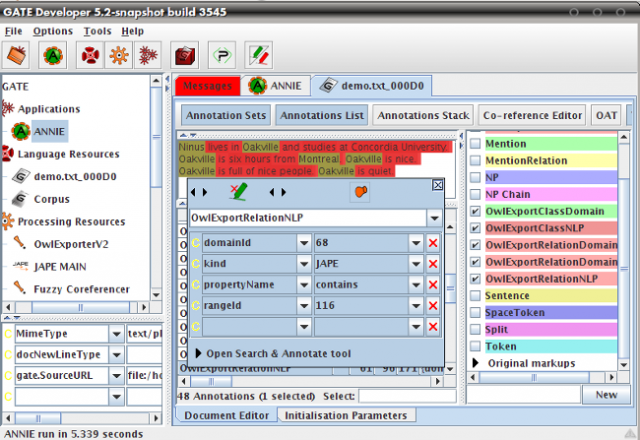640x440 pixels.
Task: Select demo.txt_000D0 in Language Resources tree
Action: [x=75, y=176]
